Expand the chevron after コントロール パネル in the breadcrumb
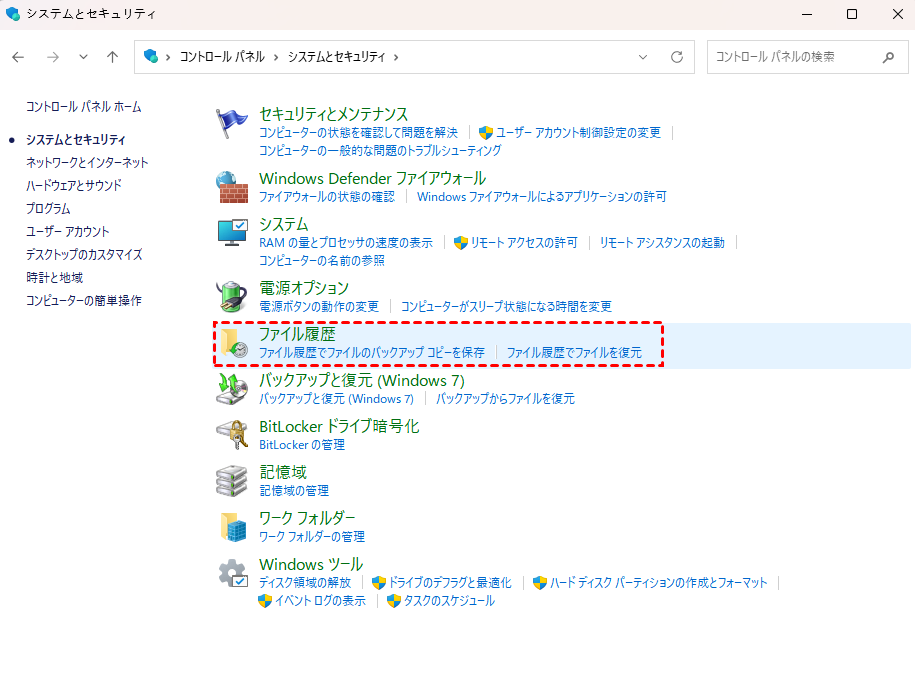This screenshot has width=915, height=685. point(276,57)
